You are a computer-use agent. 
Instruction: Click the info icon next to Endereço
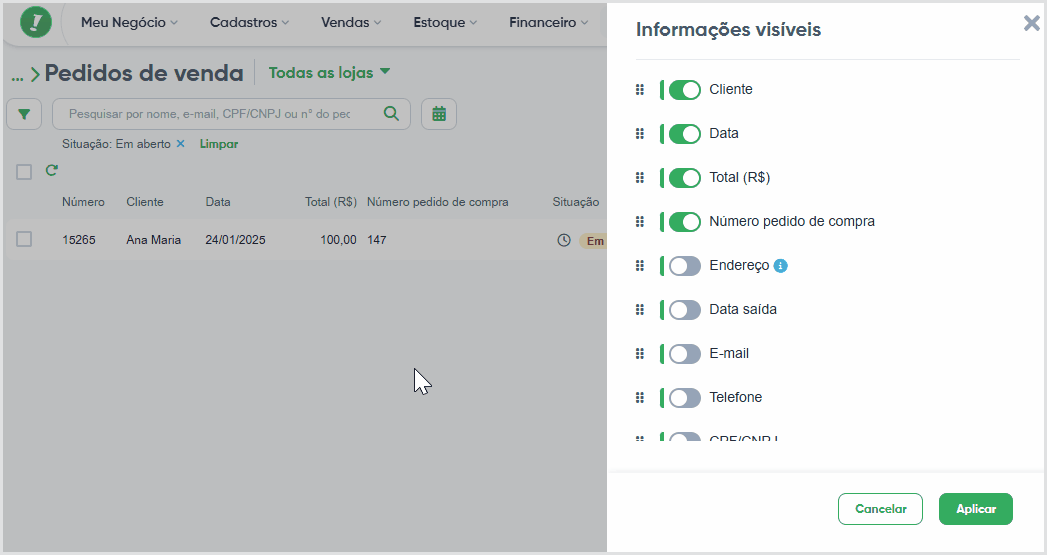tap(781, 266)
